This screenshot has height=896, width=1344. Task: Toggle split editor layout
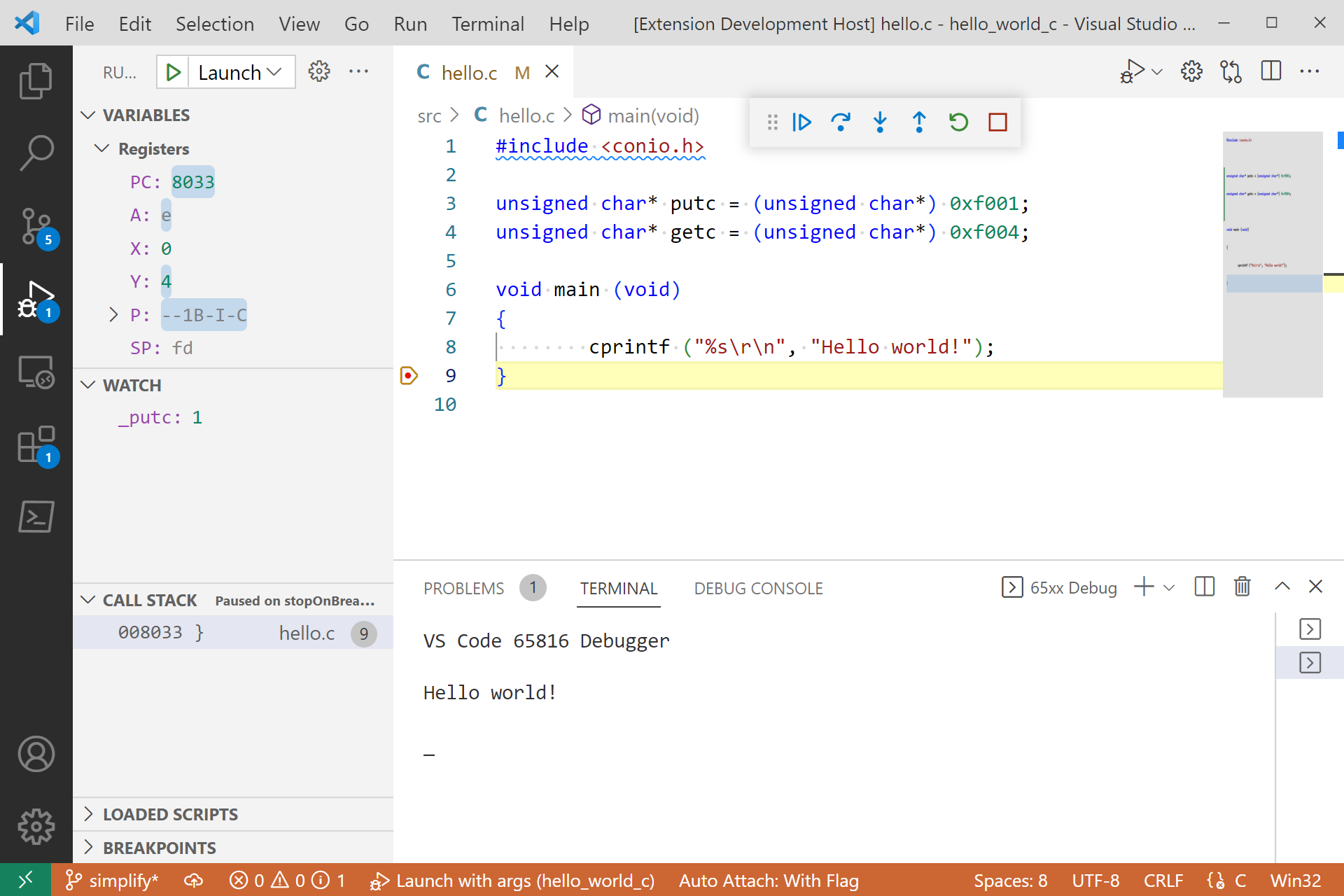1270,71
